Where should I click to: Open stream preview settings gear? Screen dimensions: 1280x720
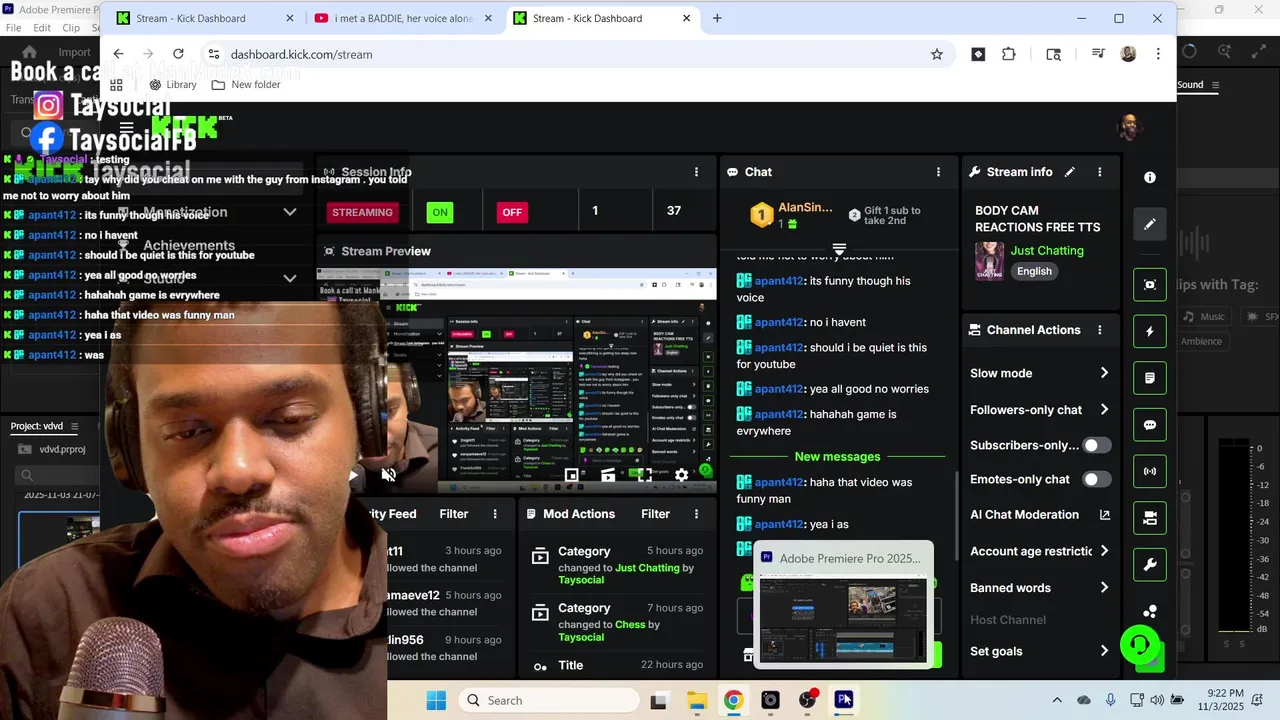[x=681, y=475]
